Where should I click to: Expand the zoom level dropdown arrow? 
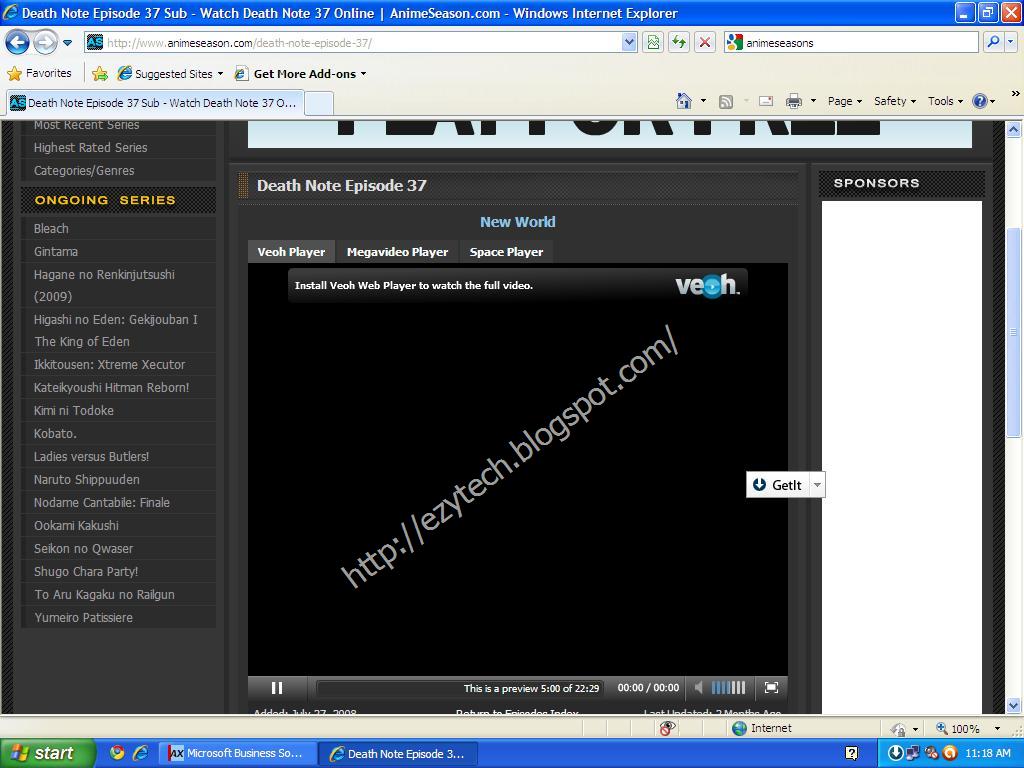(x=997, y=729)
